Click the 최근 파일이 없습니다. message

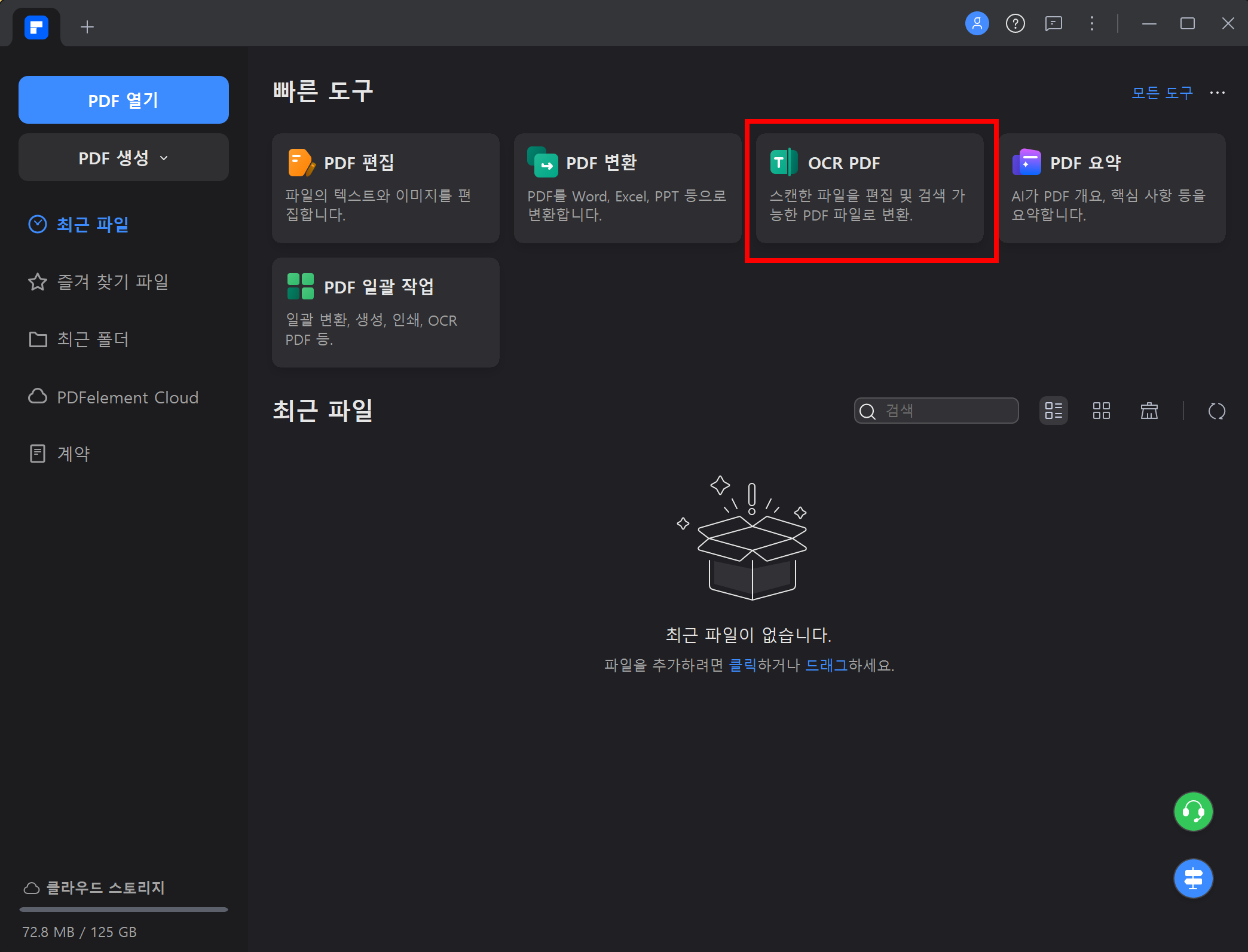[748, 634]
